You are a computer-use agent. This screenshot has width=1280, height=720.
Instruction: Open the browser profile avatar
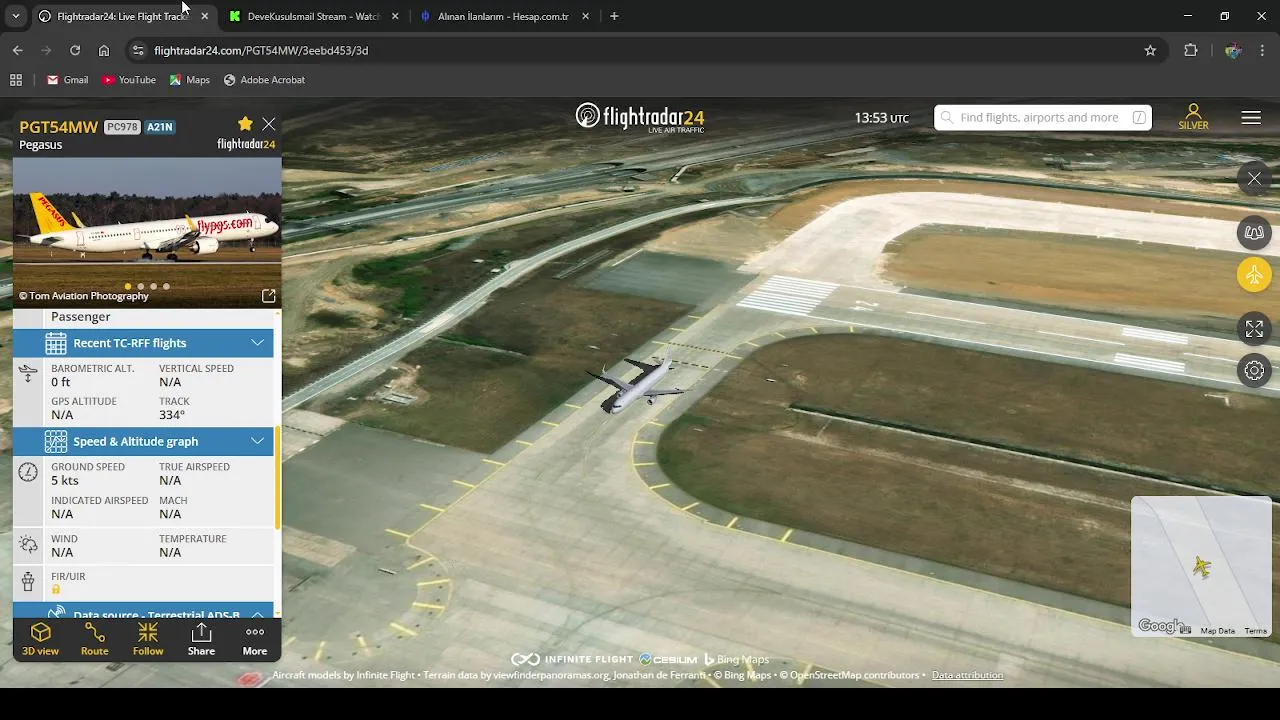(x=1233, y=50)
